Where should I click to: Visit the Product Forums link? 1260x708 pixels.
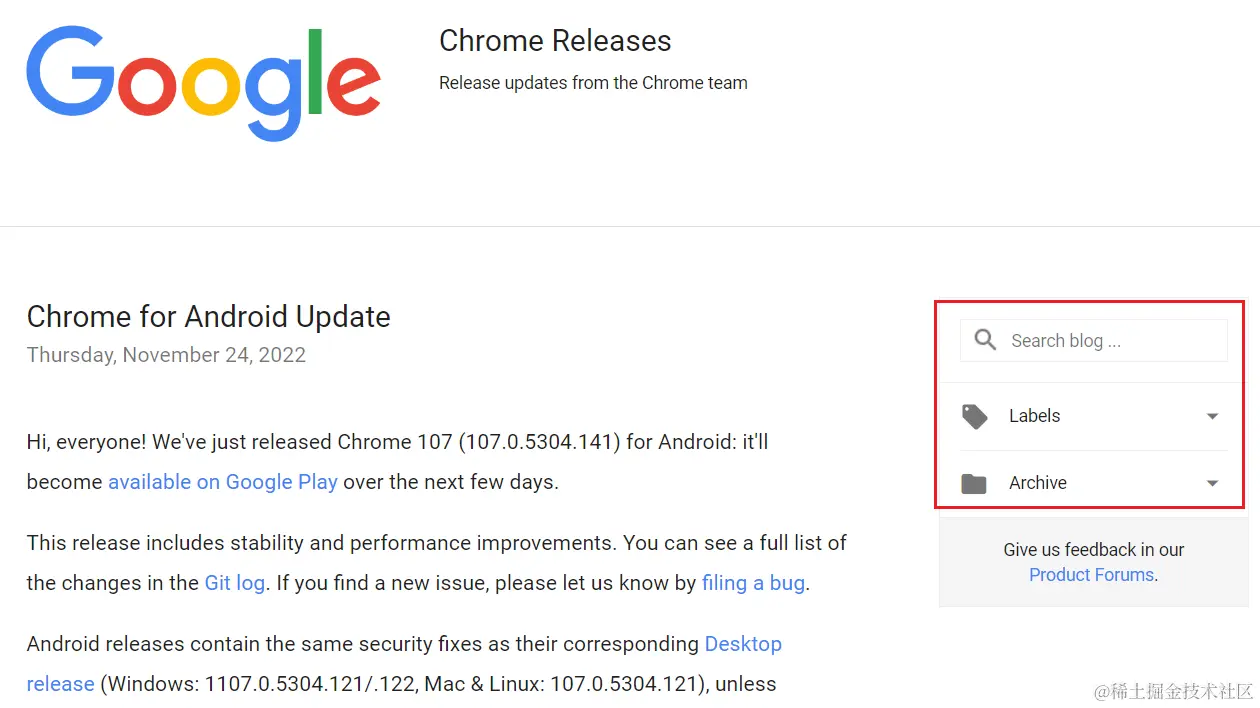pos(1091,575)
